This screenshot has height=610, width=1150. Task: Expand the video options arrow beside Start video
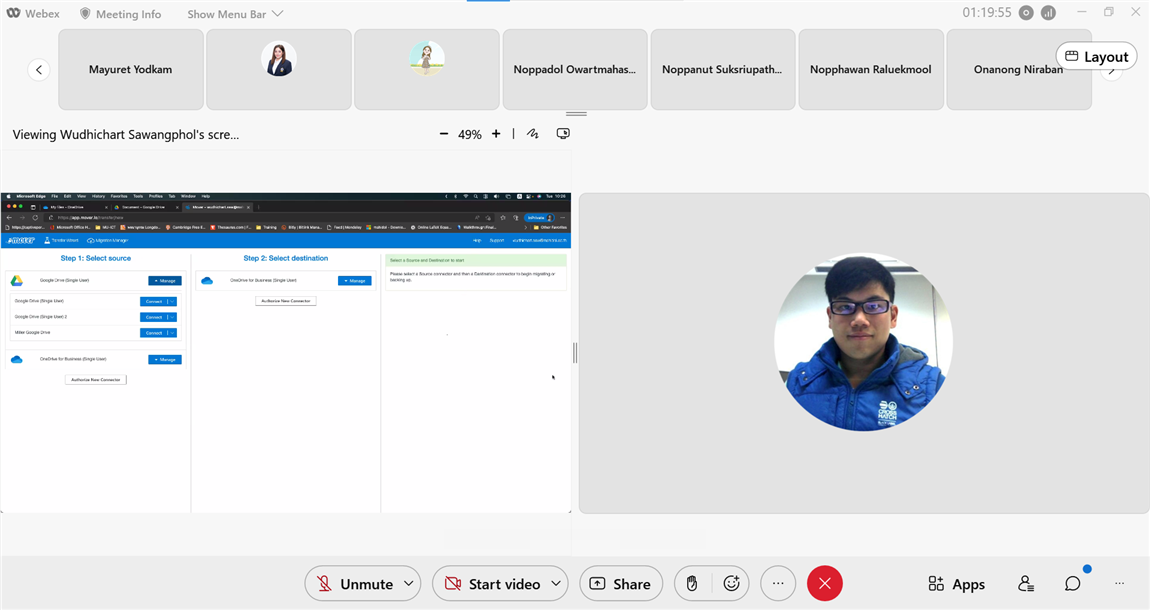tap(556, 584)
